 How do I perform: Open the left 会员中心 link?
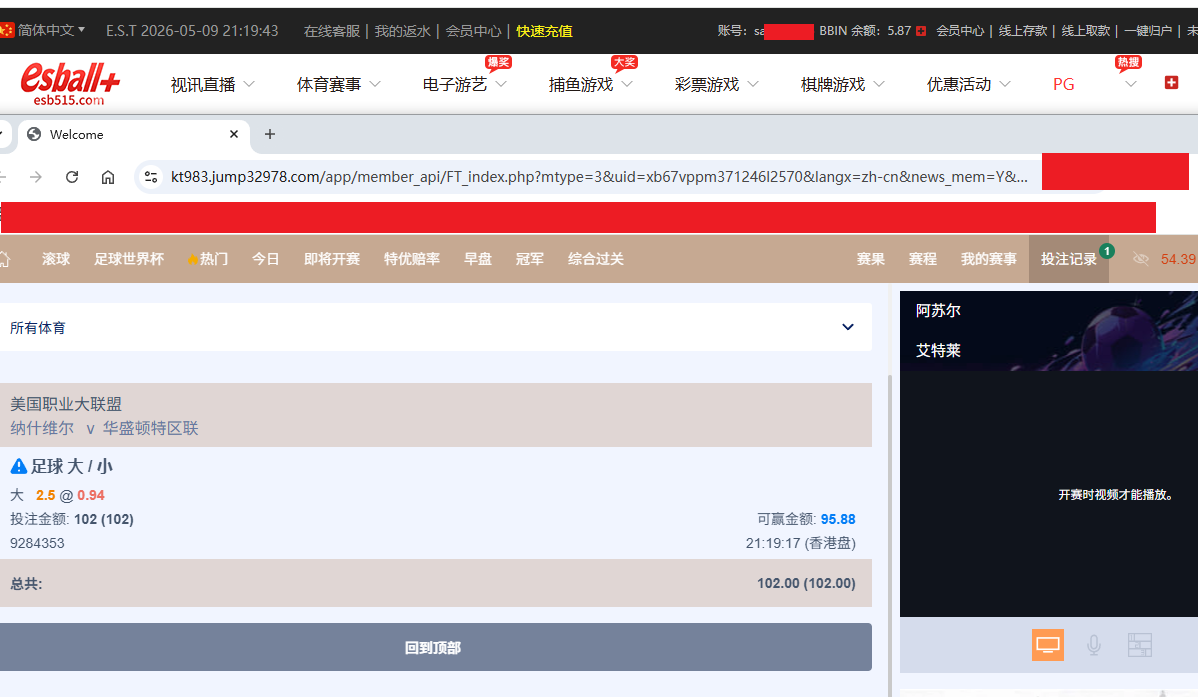473,31
